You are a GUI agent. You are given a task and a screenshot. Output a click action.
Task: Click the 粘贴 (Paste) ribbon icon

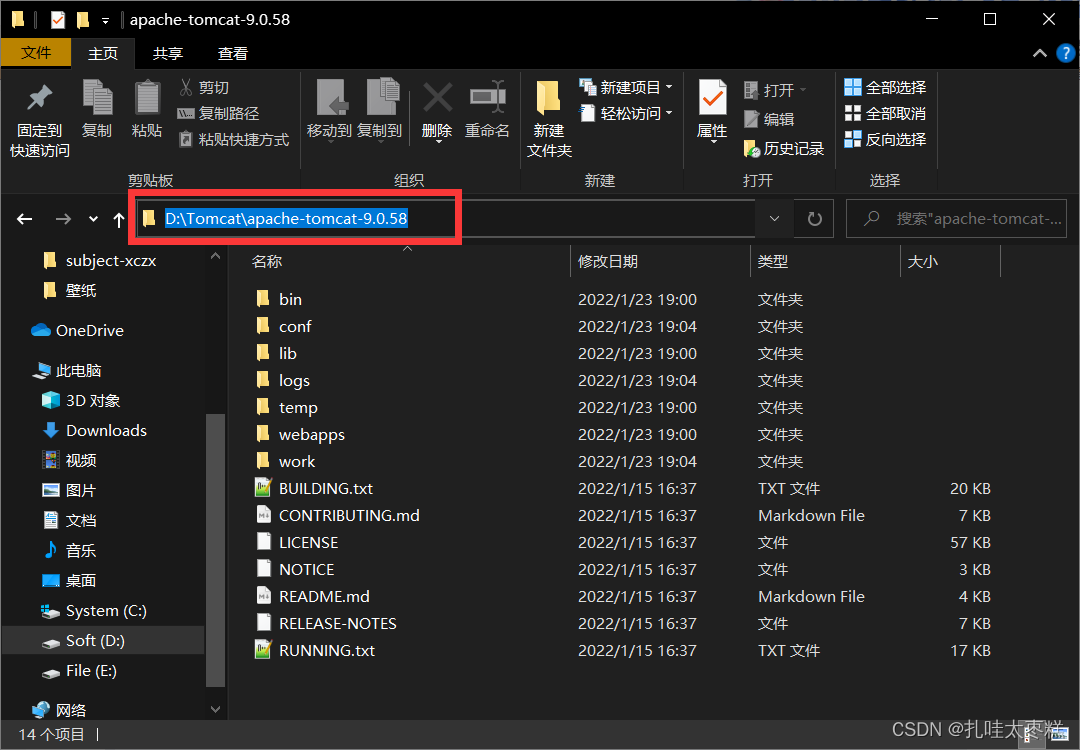(147, 109)
